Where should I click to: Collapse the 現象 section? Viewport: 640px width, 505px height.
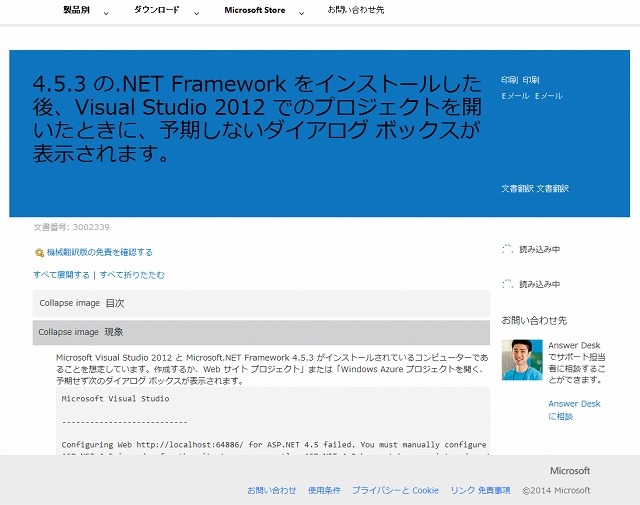point(261,332)
